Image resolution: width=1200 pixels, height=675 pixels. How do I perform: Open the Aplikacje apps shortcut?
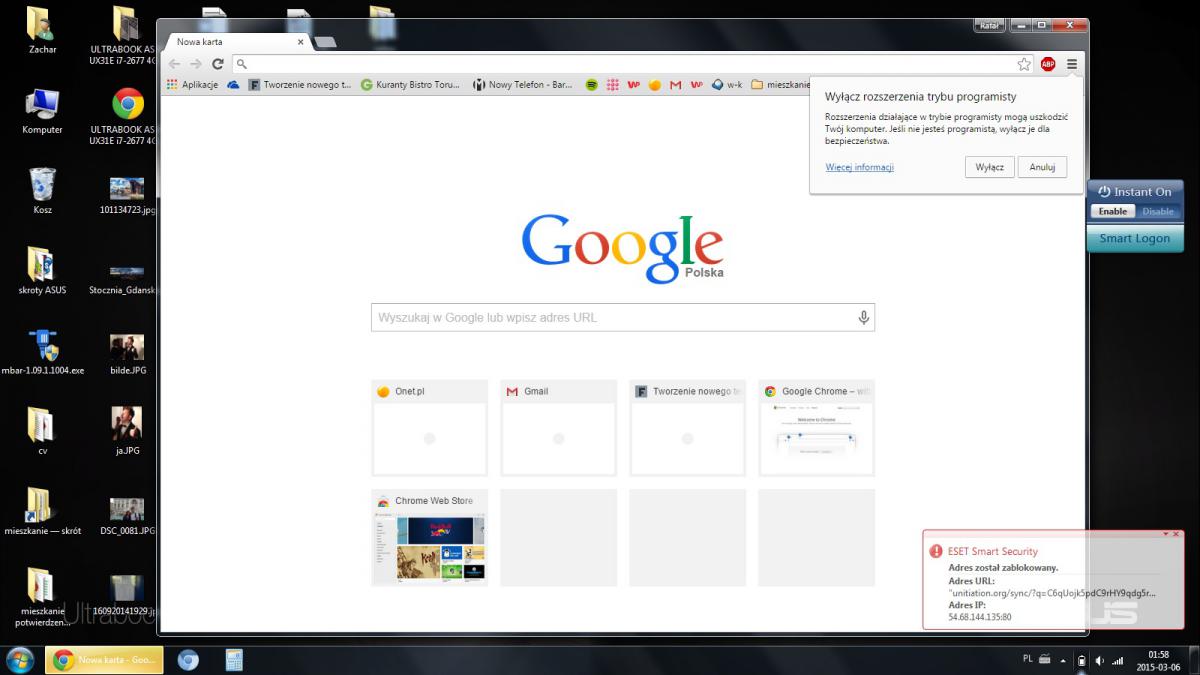[192, 85]
